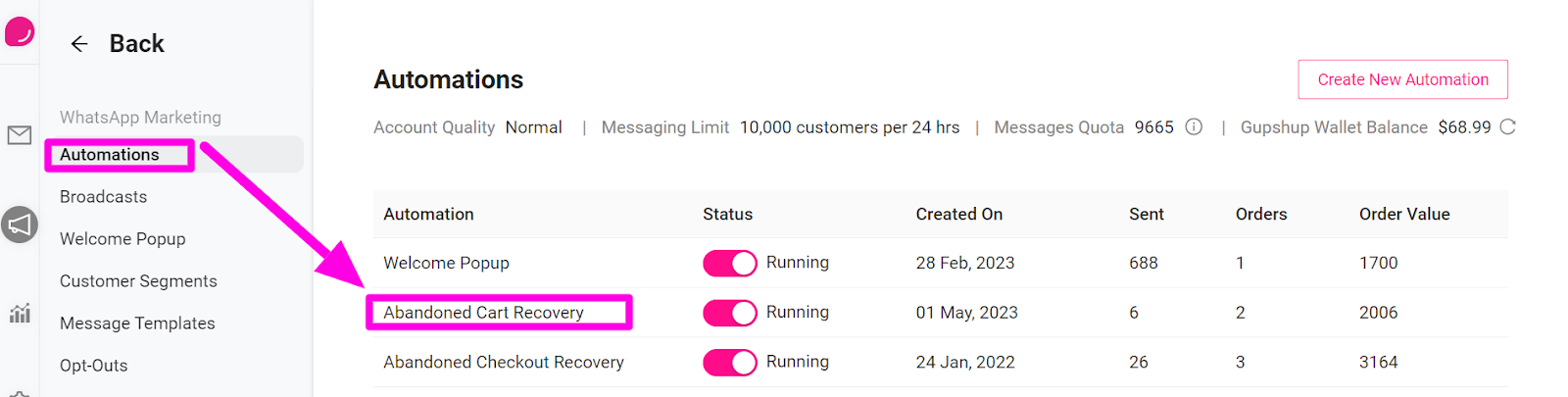Viewport: 1568px width, 397px height.
Task: Click the pink app logo icon
Action: [x=20, y=31]
